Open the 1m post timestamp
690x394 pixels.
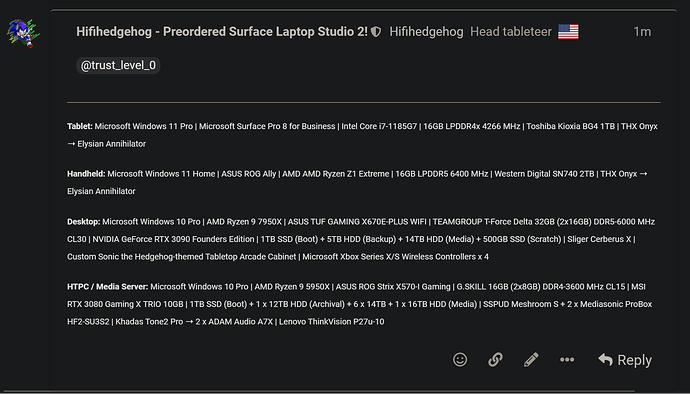point(642,32)
